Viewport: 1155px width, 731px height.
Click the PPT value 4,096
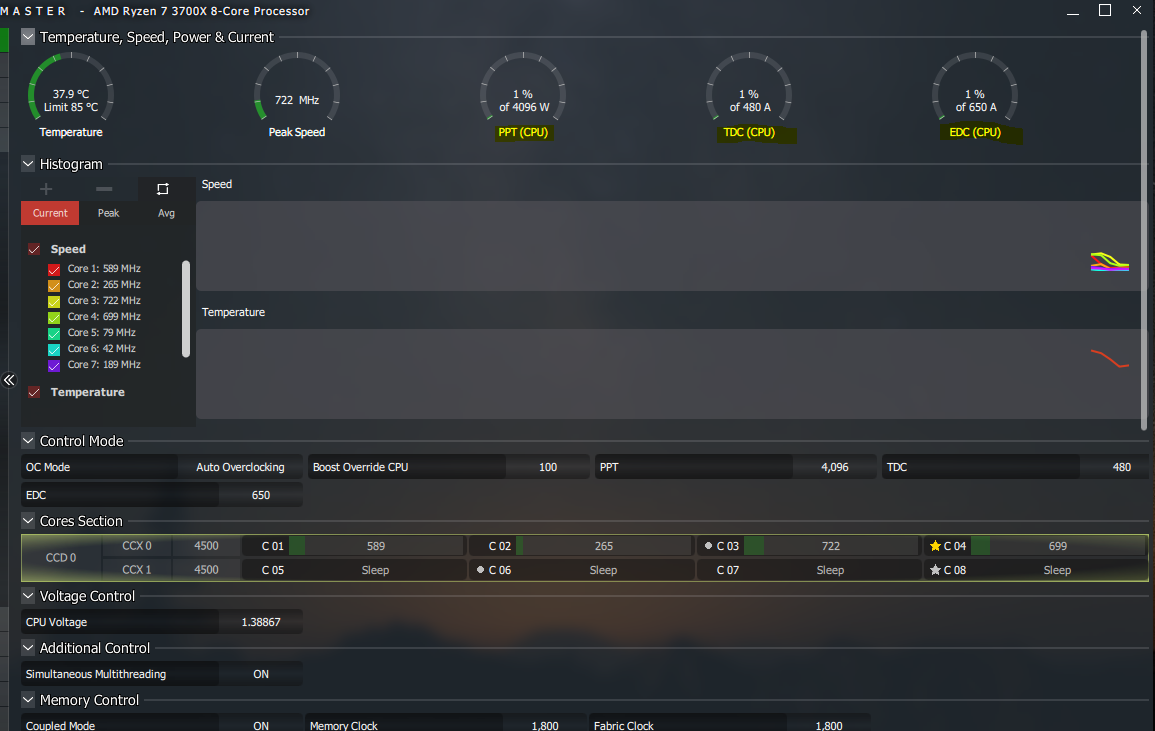pyautogui.click(x=835, y=467)
